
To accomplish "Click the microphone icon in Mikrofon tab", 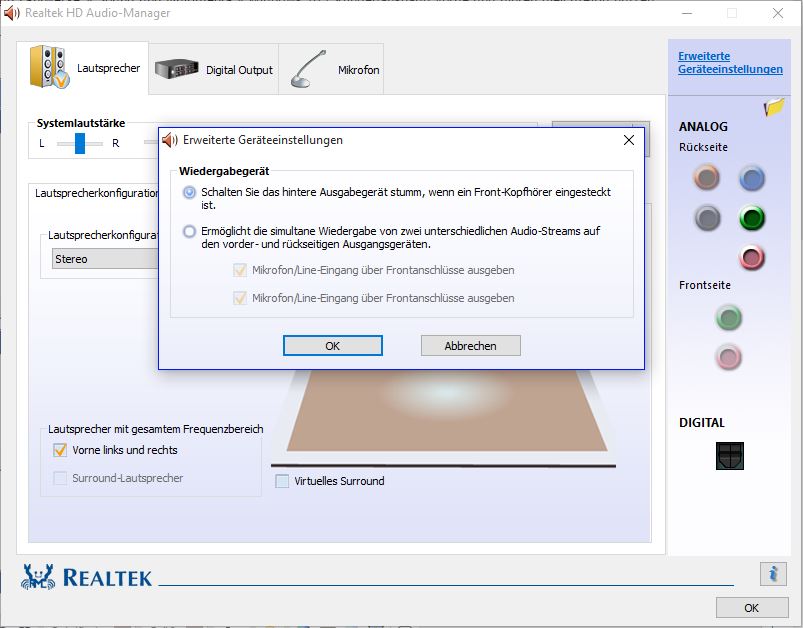I will point(308,69).
